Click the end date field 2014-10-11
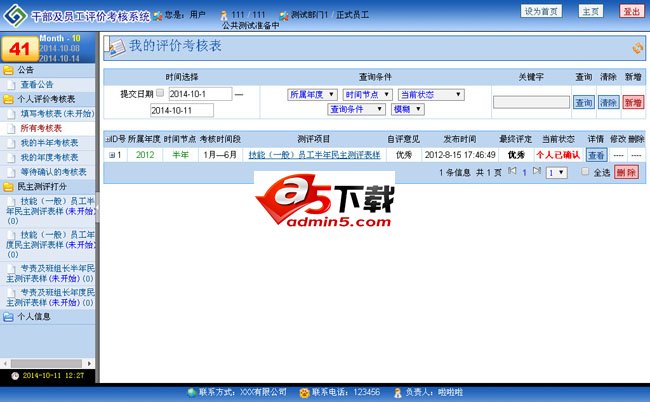 point(182,111)
